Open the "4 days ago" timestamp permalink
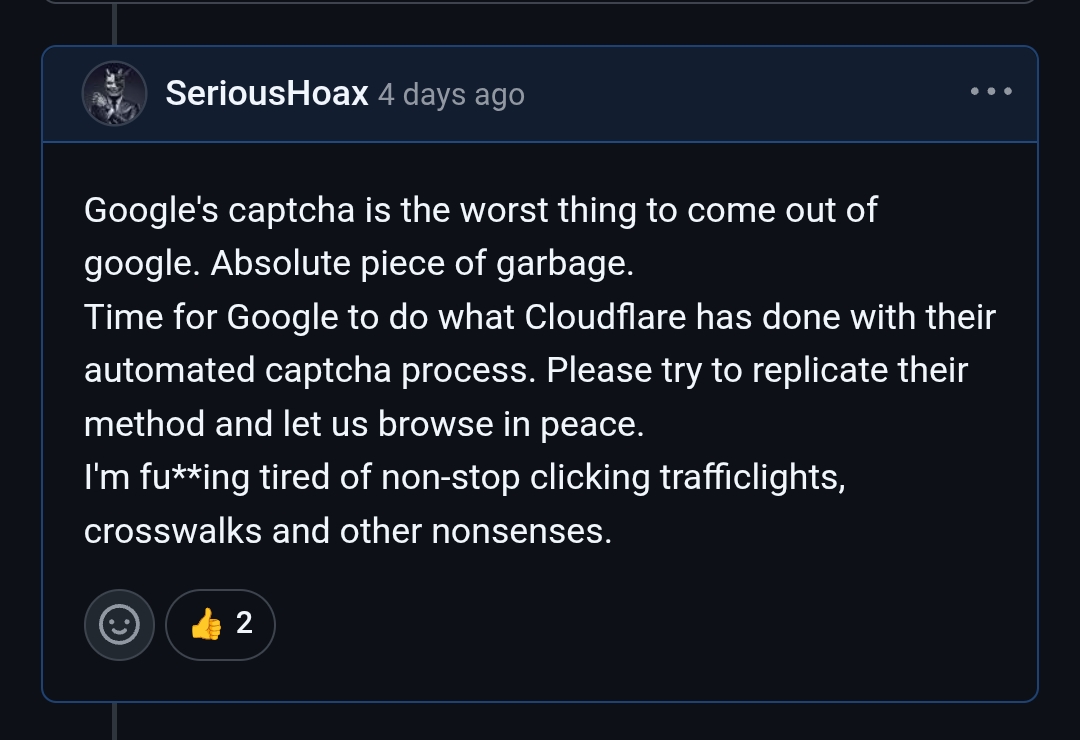Screen dimensions: 1080x740 point(451,95)
